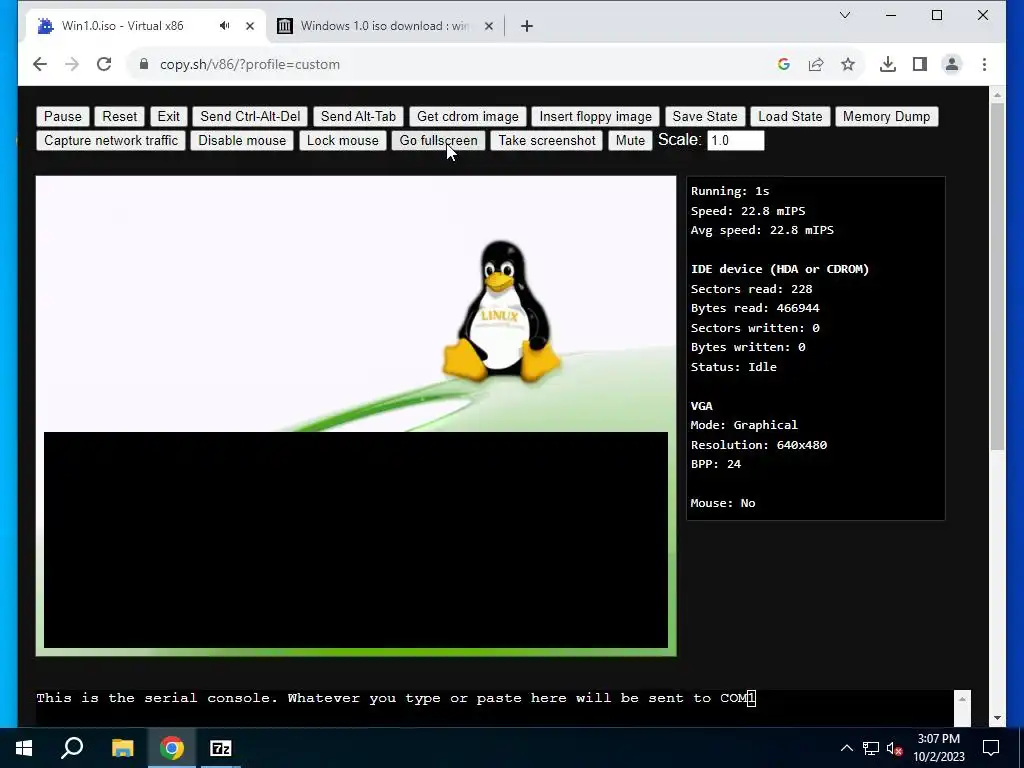Take a screenshot of the emulator

(x=547, y=140)
